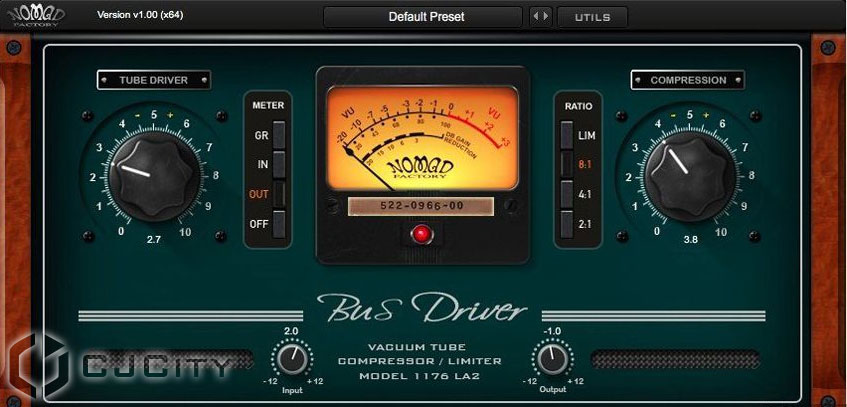Set meter mode to GR
Image resolution: width=847 pixels, height=407 pixels.
pos(279,135)
